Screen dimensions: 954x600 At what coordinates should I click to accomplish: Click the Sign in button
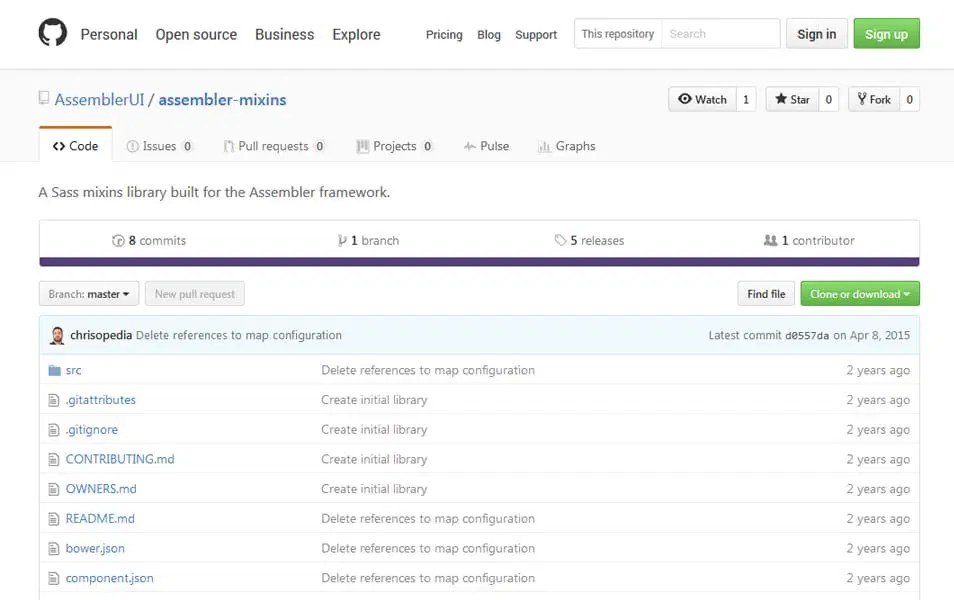point(816,33)
